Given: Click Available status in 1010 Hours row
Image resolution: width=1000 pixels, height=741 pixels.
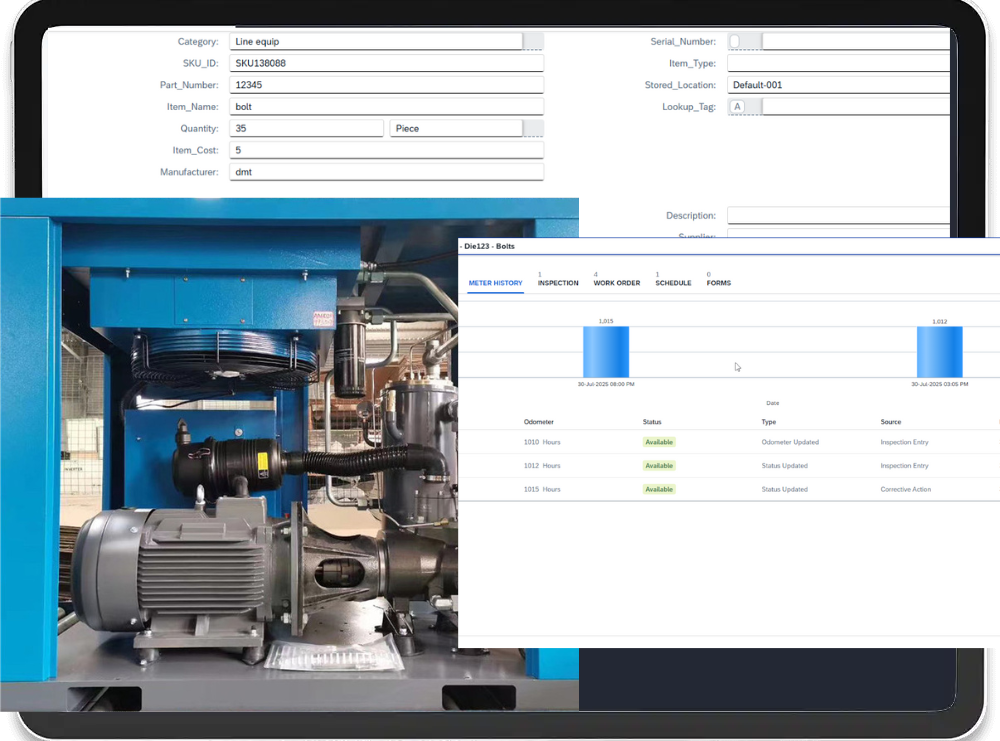Looking at the screenshot, I should [659, 442].
